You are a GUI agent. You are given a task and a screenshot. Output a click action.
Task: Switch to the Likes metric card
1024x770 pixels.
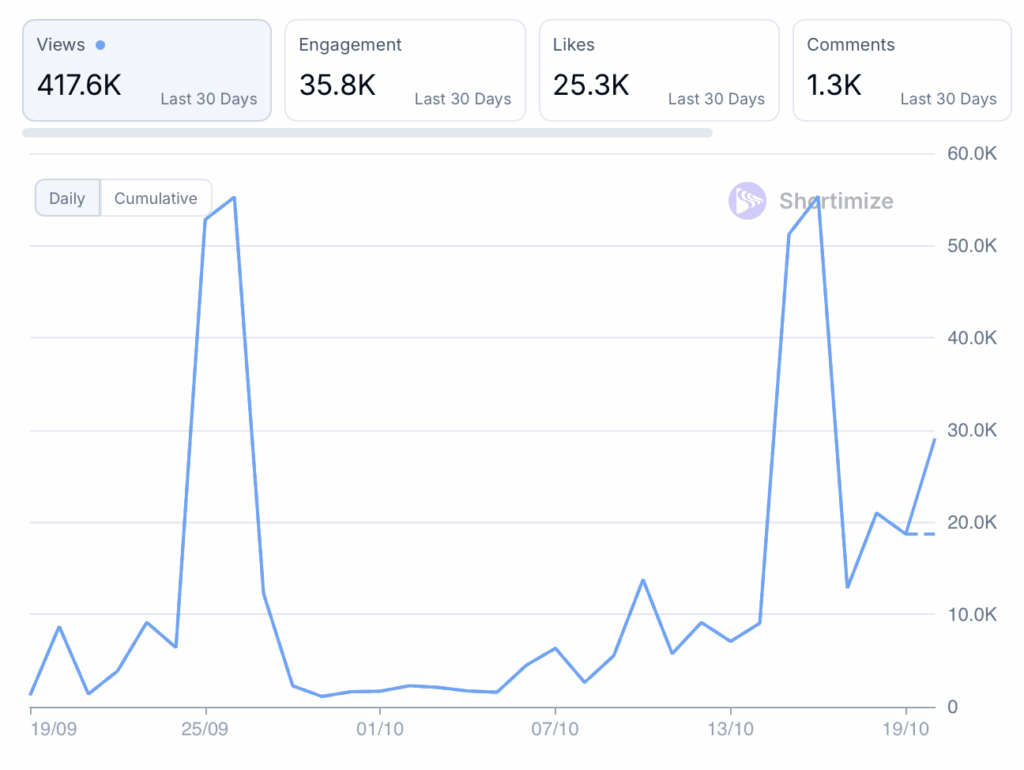pos(659,70)
